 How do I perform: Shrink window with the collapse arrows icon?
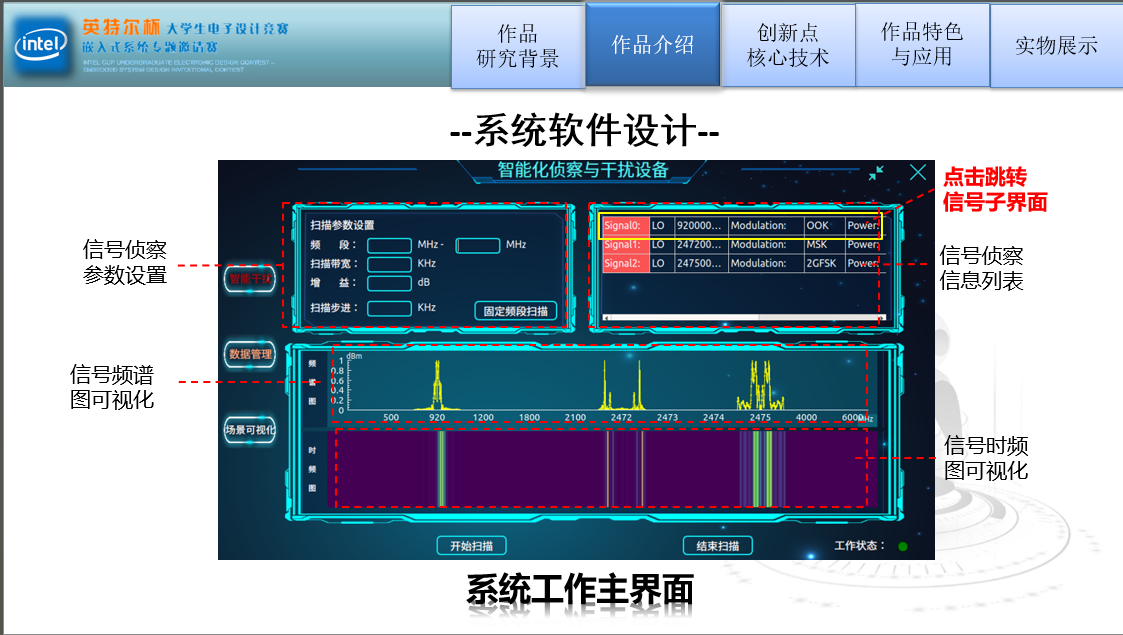click(876, 173)
